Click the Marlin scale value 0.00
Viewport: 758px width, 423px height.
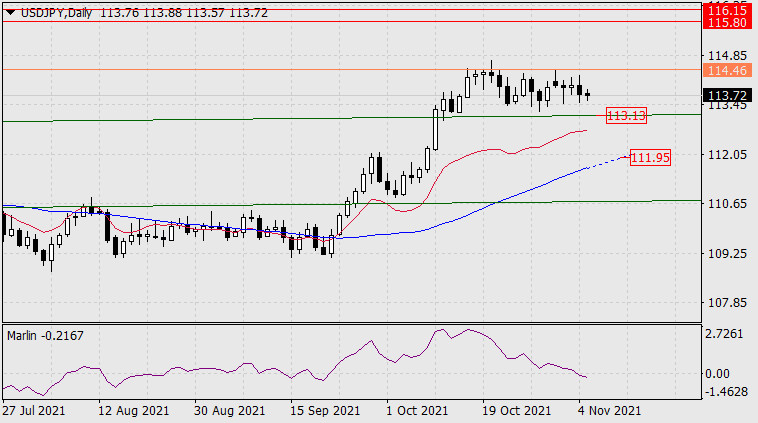(x=717, y=374)
